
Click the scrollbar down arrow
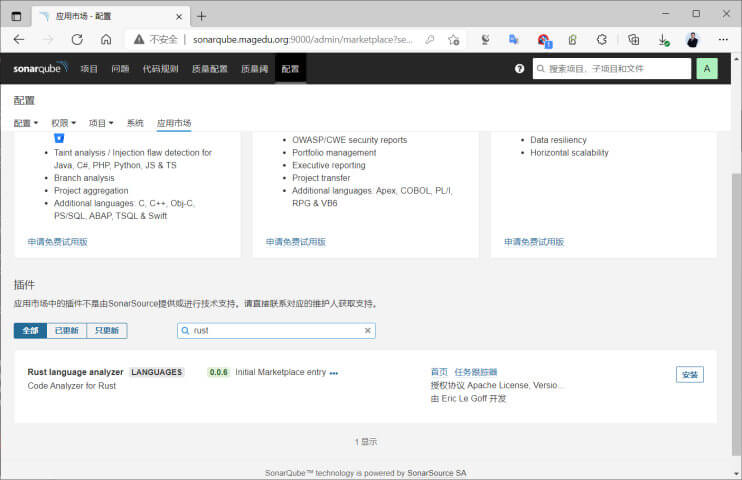[736, 473]
